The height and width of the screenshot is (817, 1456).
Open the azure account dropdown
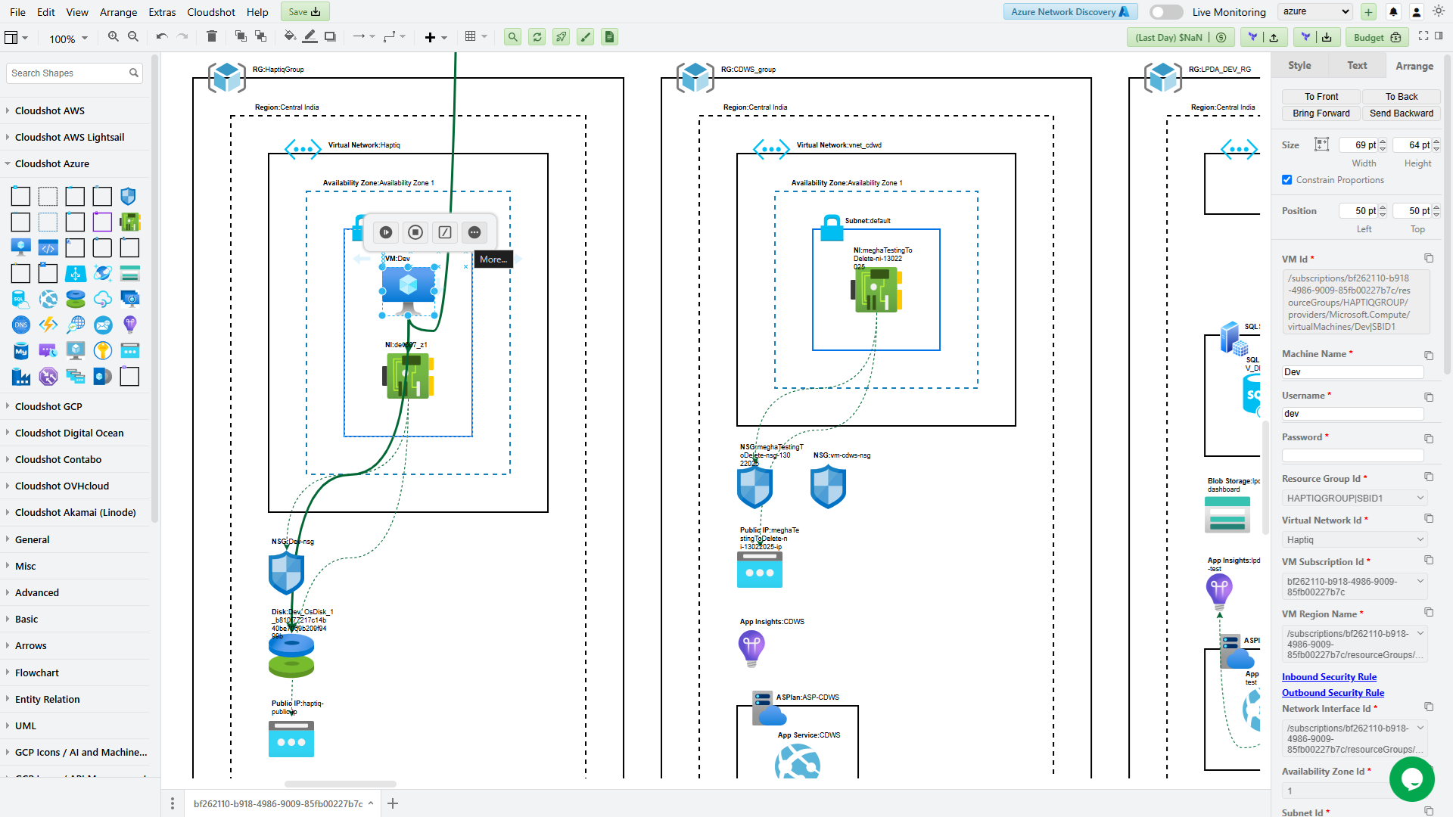click(1317, 11)
